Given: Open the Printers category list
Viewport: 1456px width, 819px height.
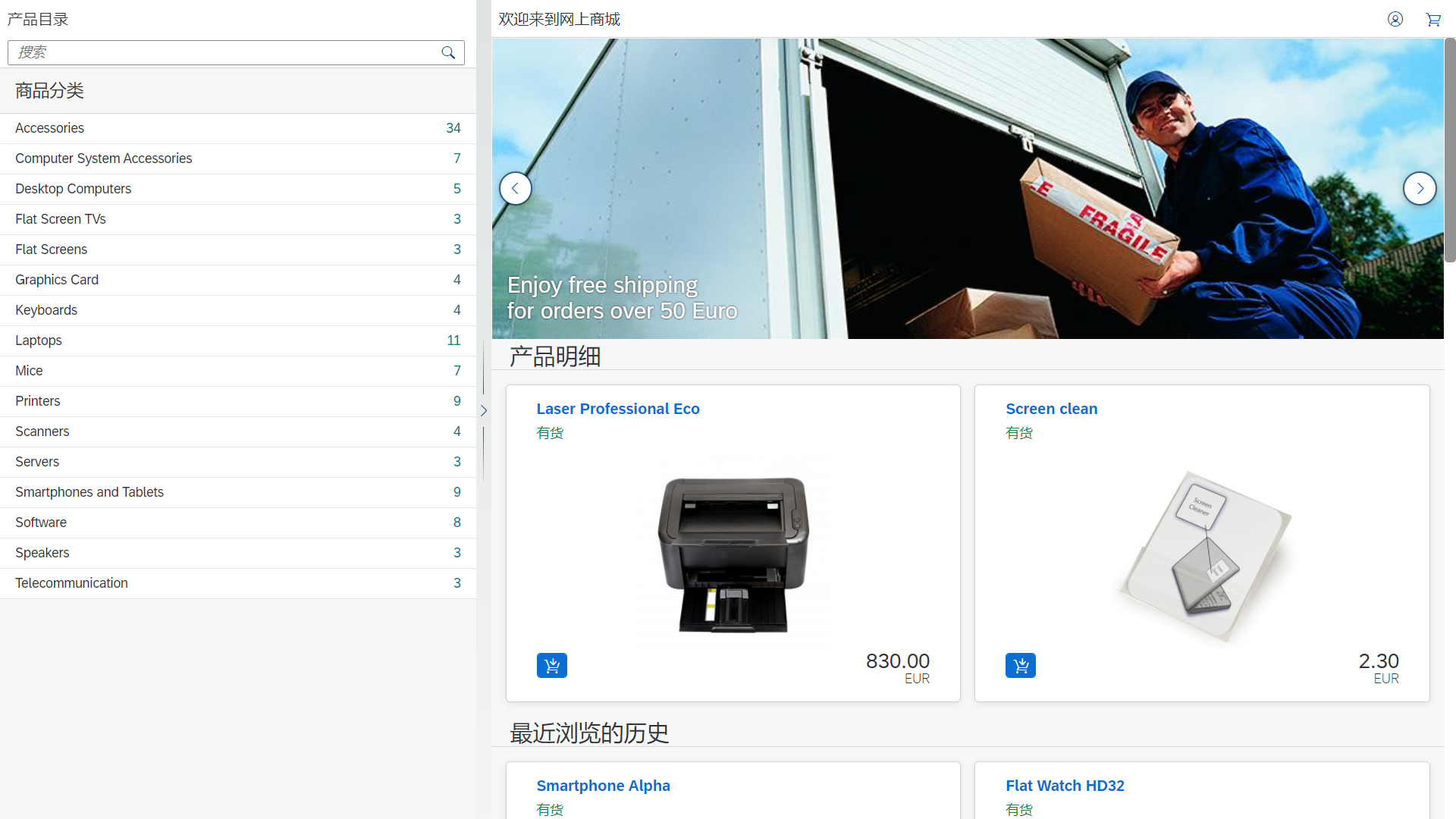Looking at the screenshot, I should pyautogui.click(x=38, y=401).
